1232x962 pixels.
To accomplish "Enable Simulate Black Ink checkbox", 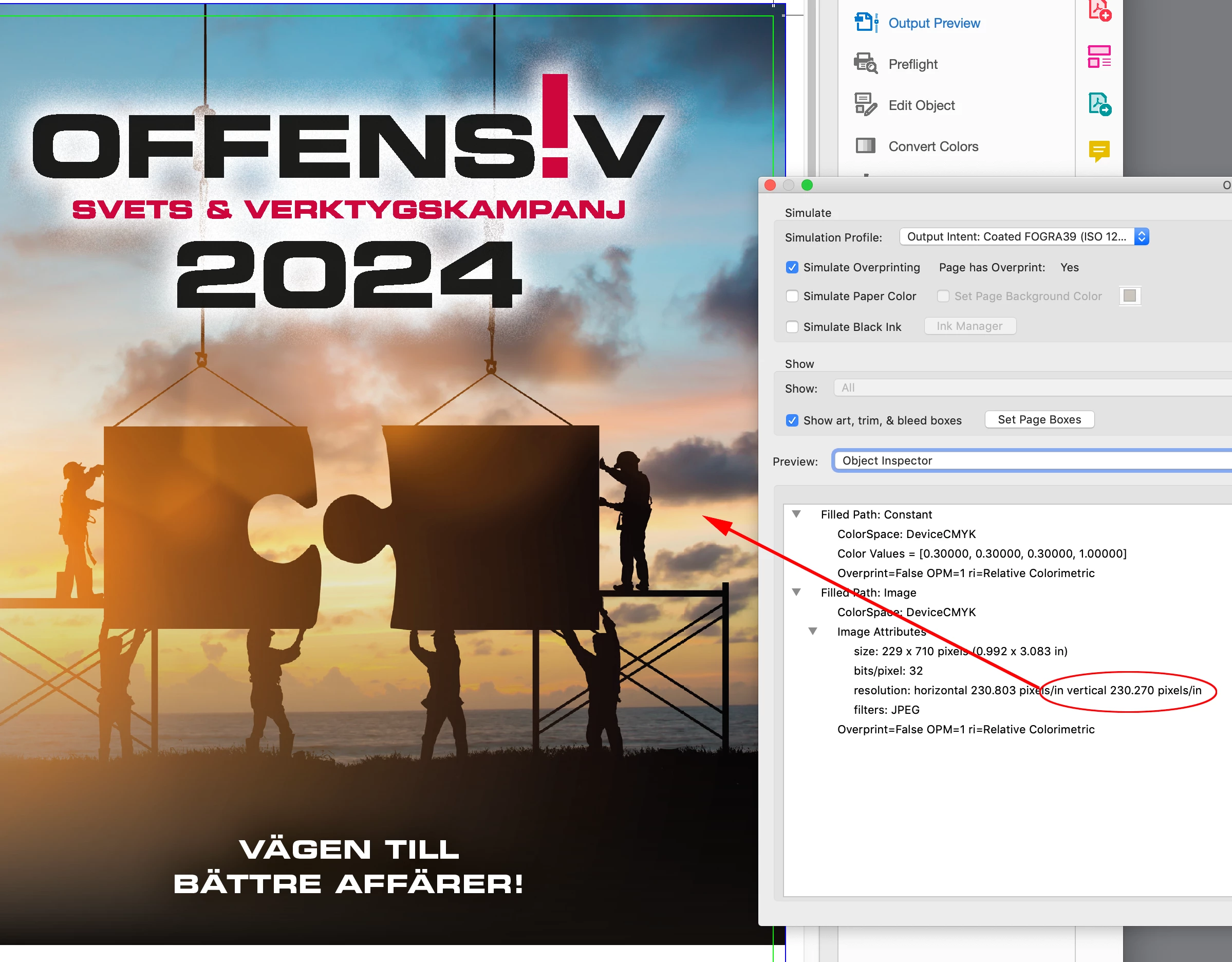I will click(x=792, y=327).
